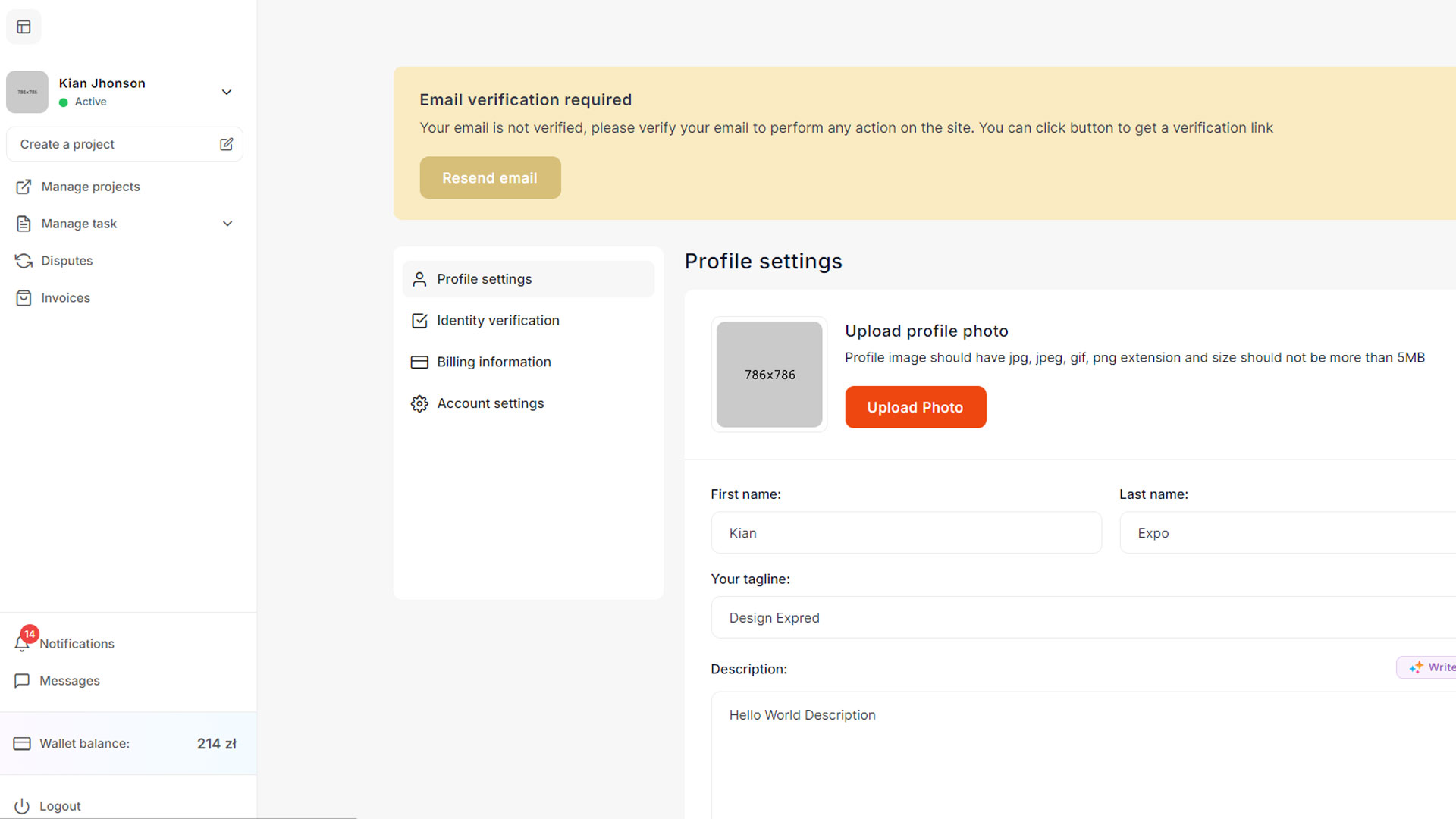Expand the Manage task submenu

tap(227, 224)
